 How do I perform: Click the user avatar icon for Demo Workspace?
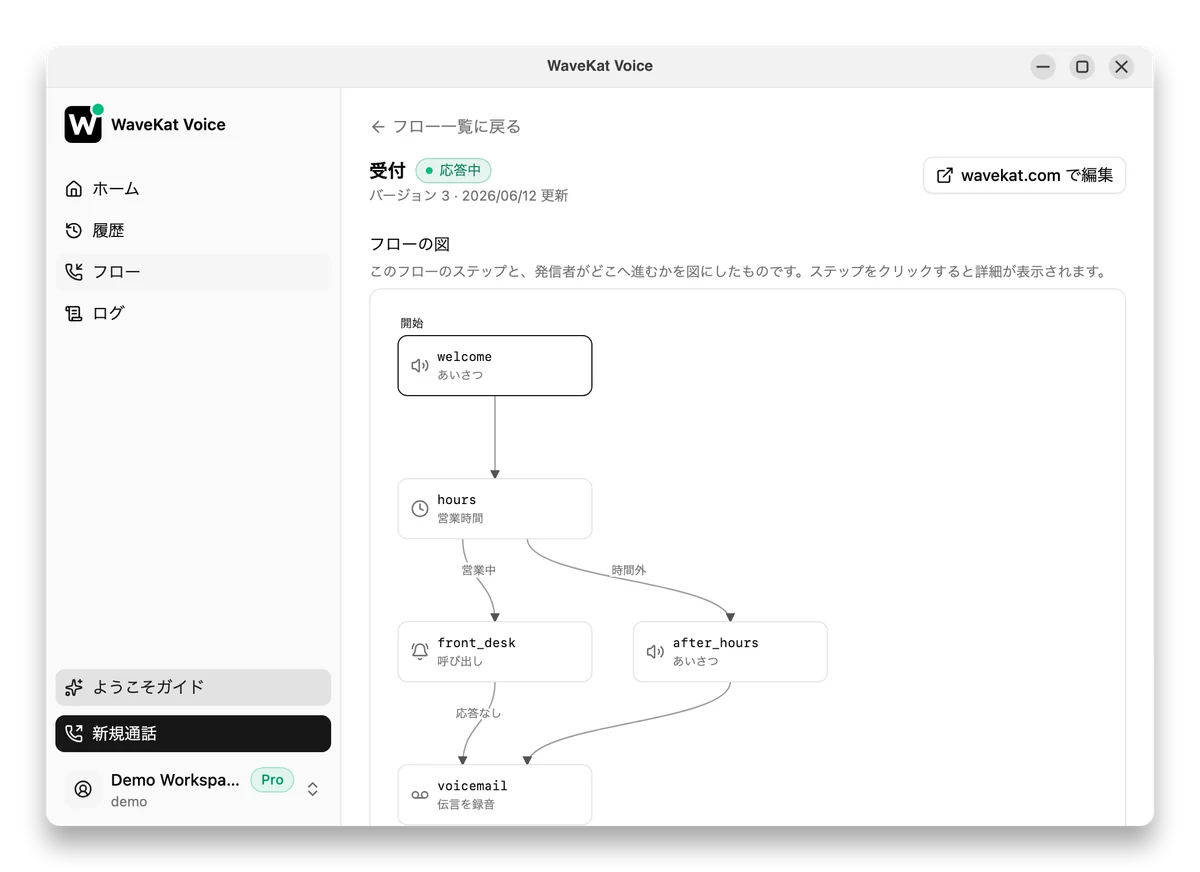tap(84, 789)
